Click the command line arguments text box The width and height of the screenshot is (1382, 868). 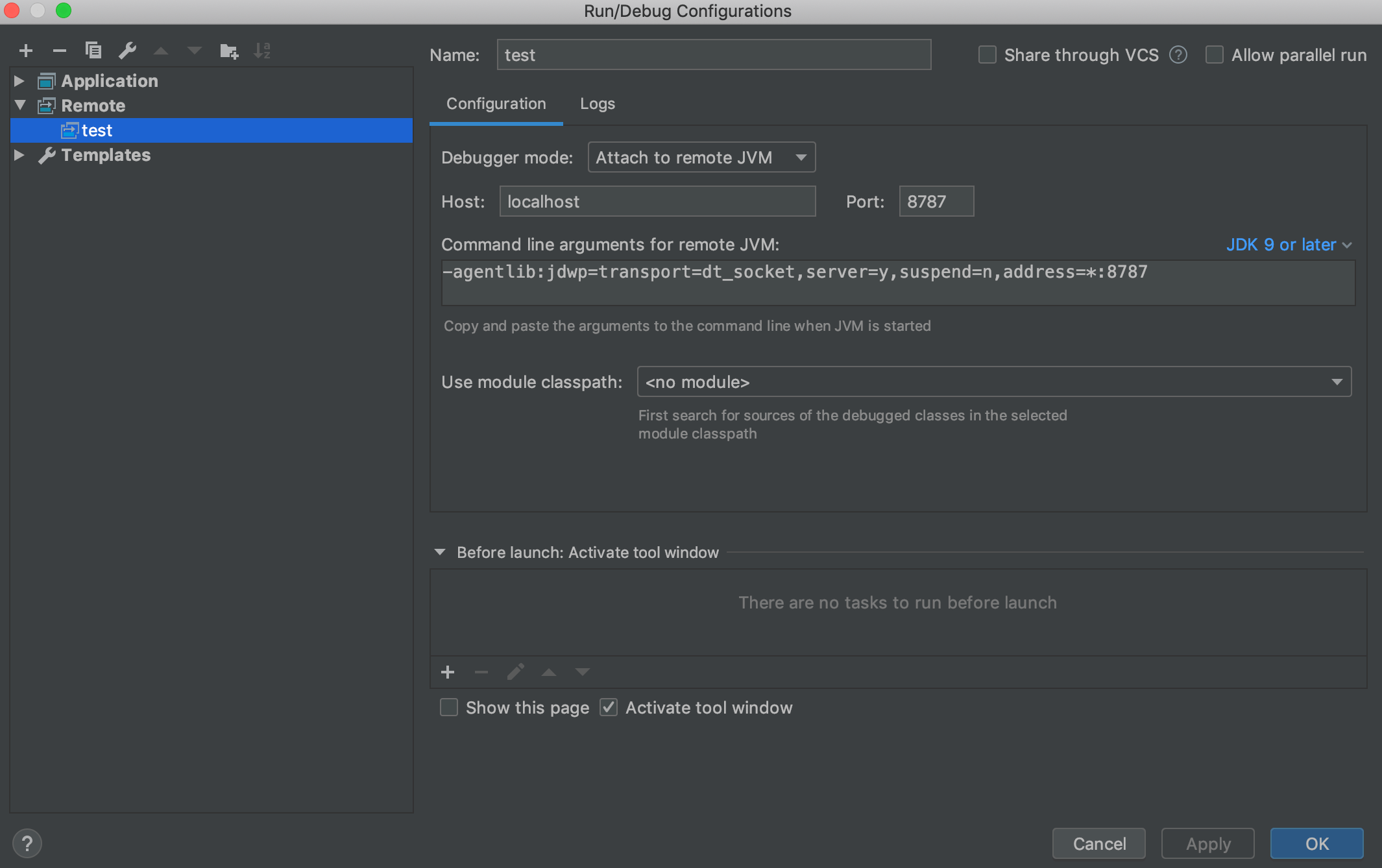point(898,283)
